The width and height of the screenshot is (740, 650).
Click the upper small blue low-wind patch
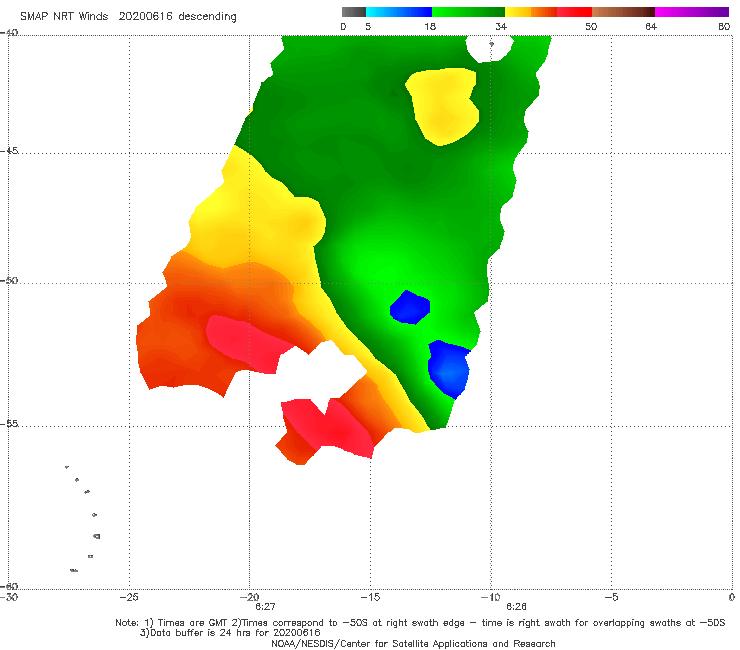[x=410, y=307]
